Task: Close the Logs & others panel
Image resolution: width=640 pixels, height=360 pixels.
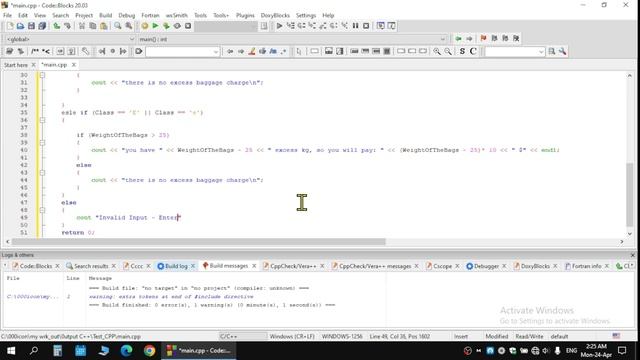Action: point(633,255)
